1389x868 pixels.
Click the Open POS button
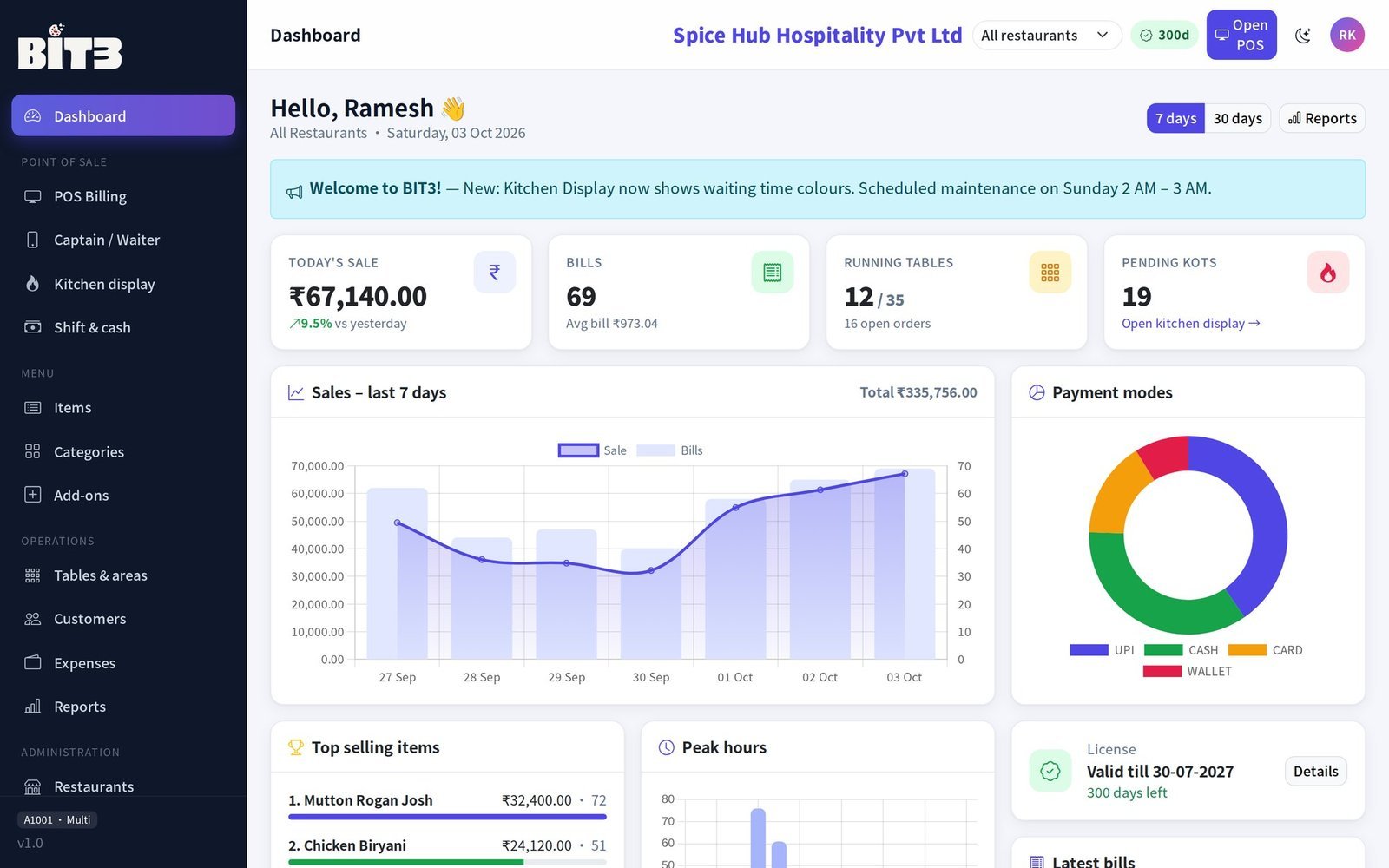1241,35
